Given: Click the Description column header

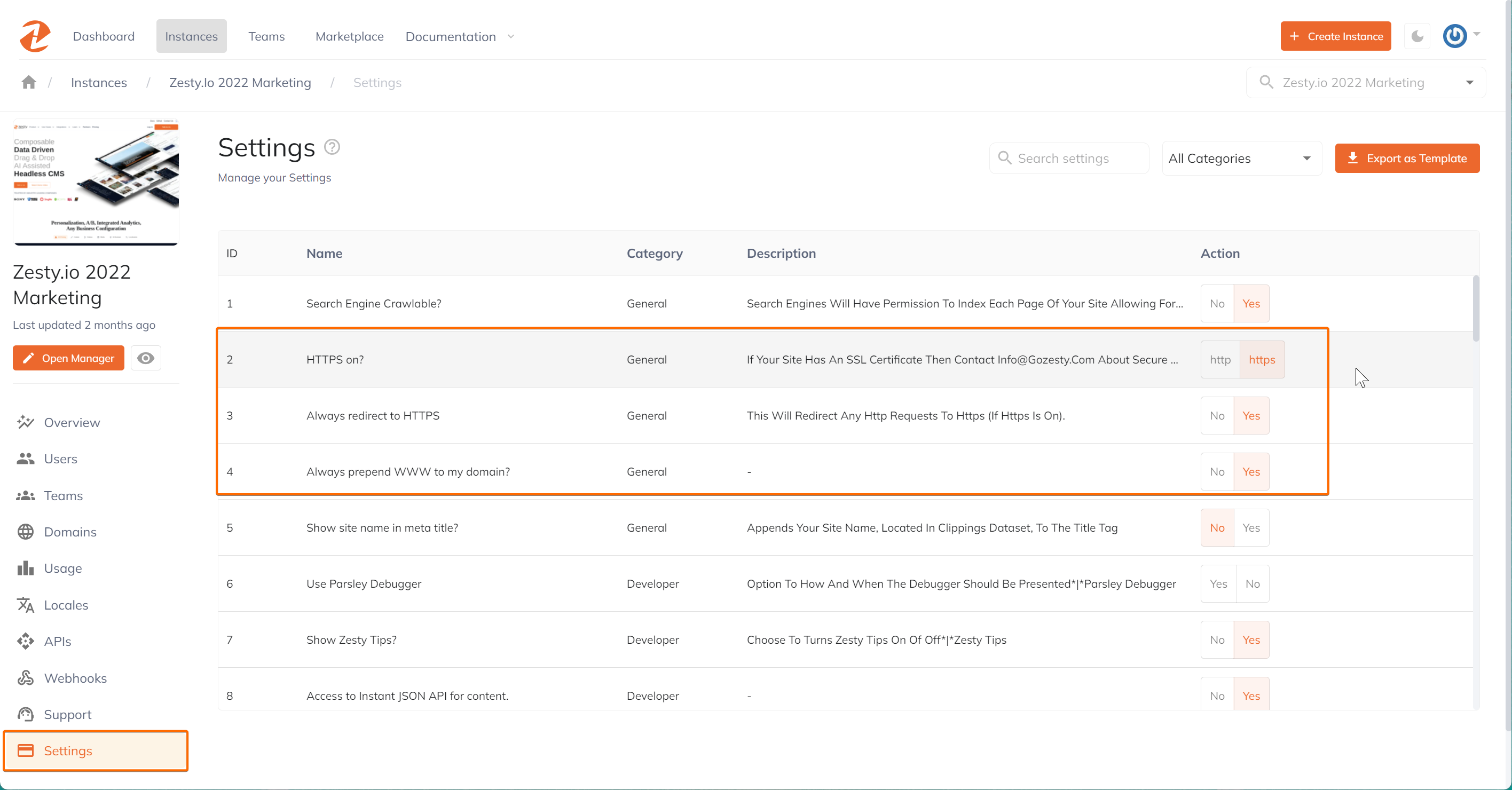Looking at the screenshot, I should click(781, 253).
